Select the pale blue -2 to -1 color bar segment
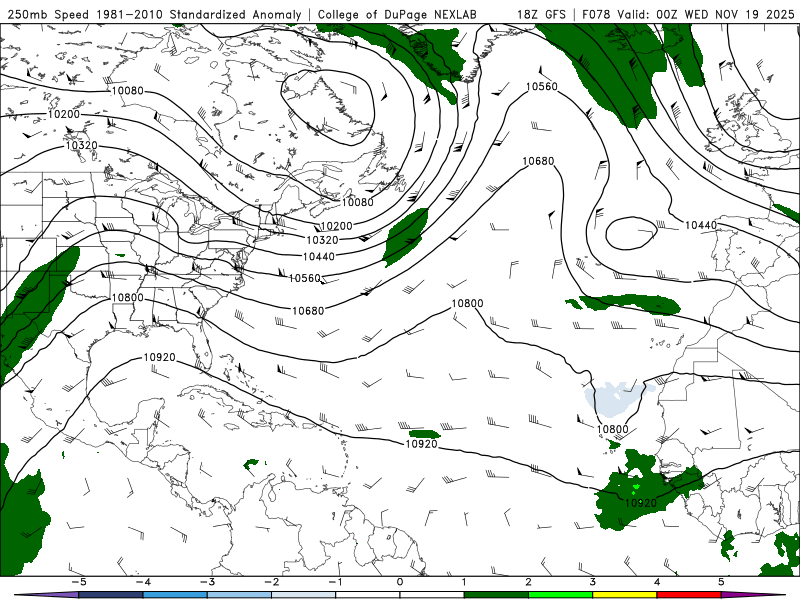The height and width of the screenshot is (600, 800). point(304,595)
